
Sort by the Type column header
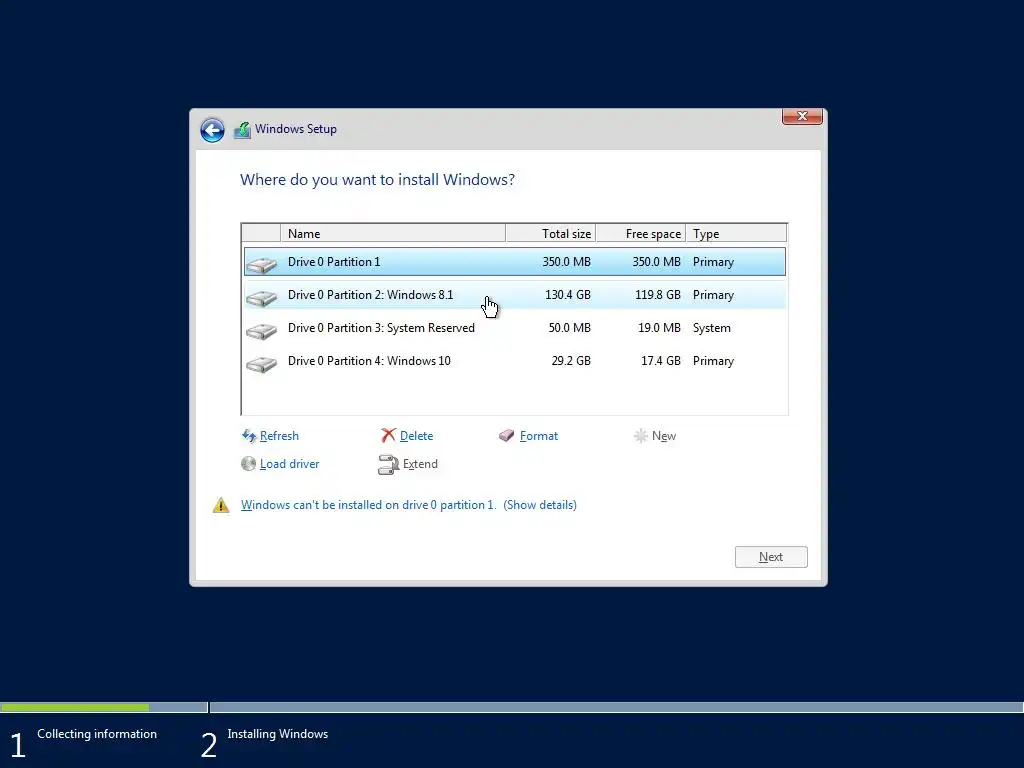tap(736, 233)
